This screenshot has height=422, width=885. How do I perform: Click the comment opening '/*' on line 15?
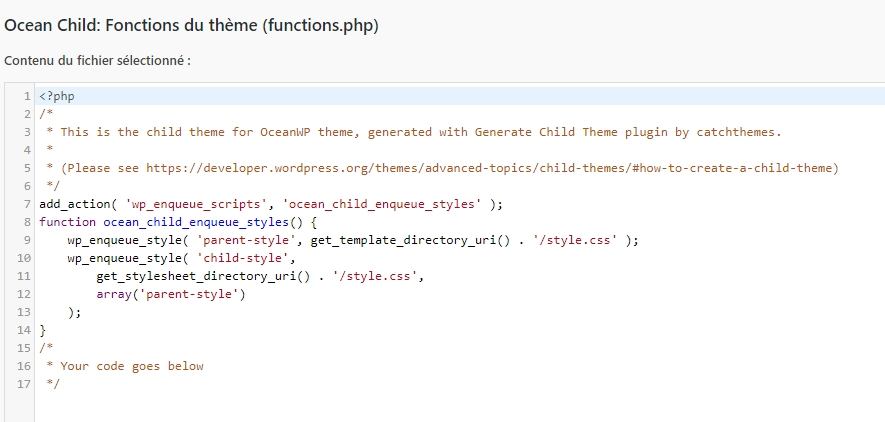46,348
